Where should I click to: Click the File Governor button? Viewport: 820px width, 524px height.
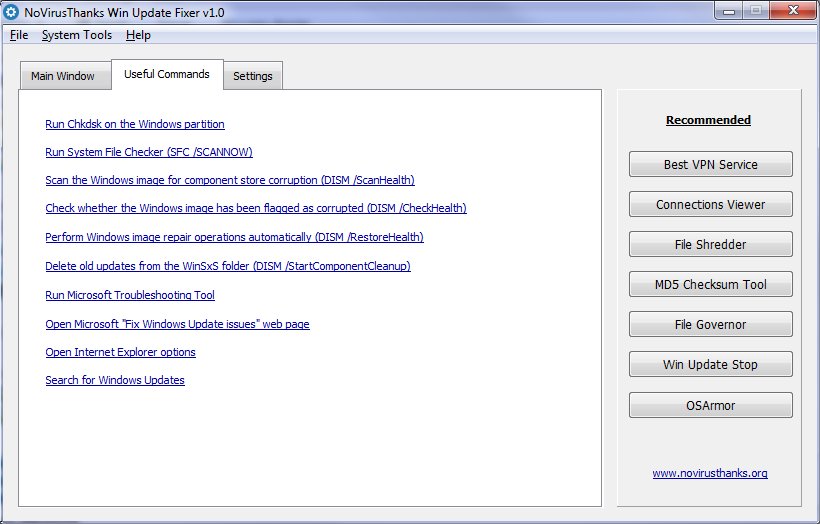point(711,324)
